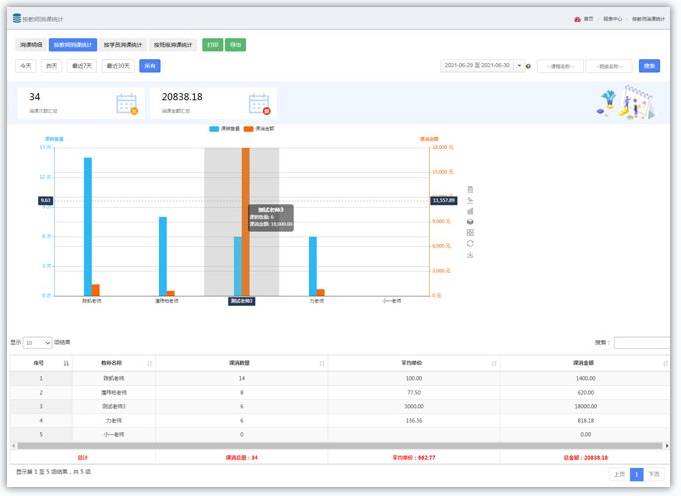This screenshot has height=496, width=681.
Task: Switch to 按学员消课统计 tab
Action: 123,45
